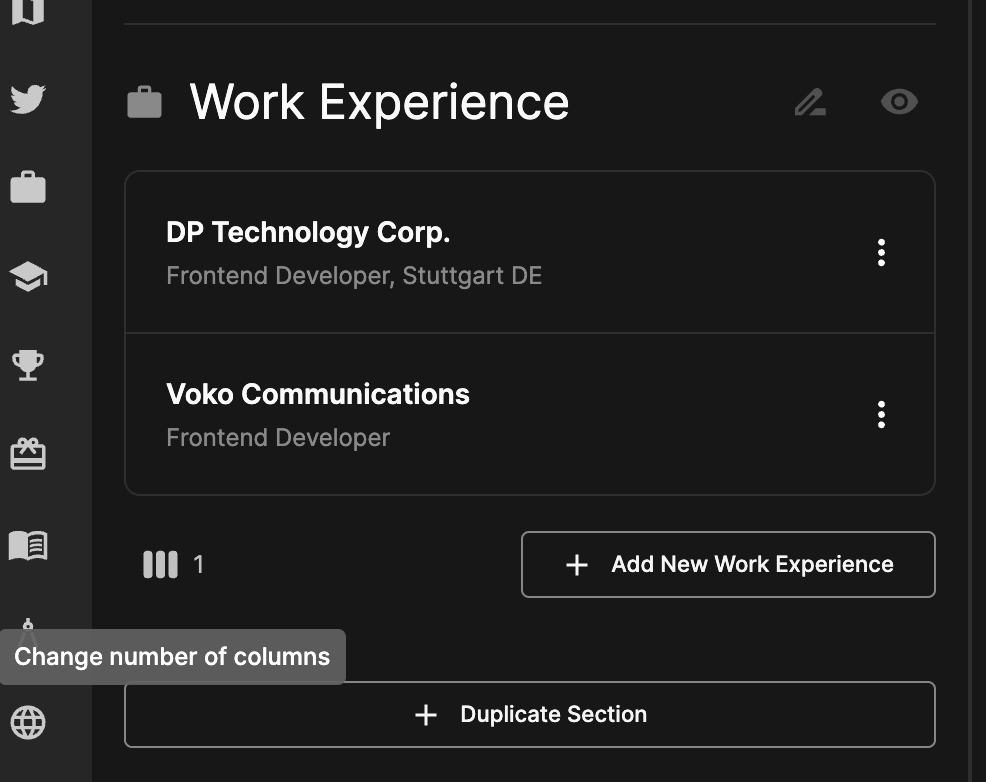The height and width of the screenshot is (782, 986).
Task: Click Duplicate Section
Action: tap(529, 714)
